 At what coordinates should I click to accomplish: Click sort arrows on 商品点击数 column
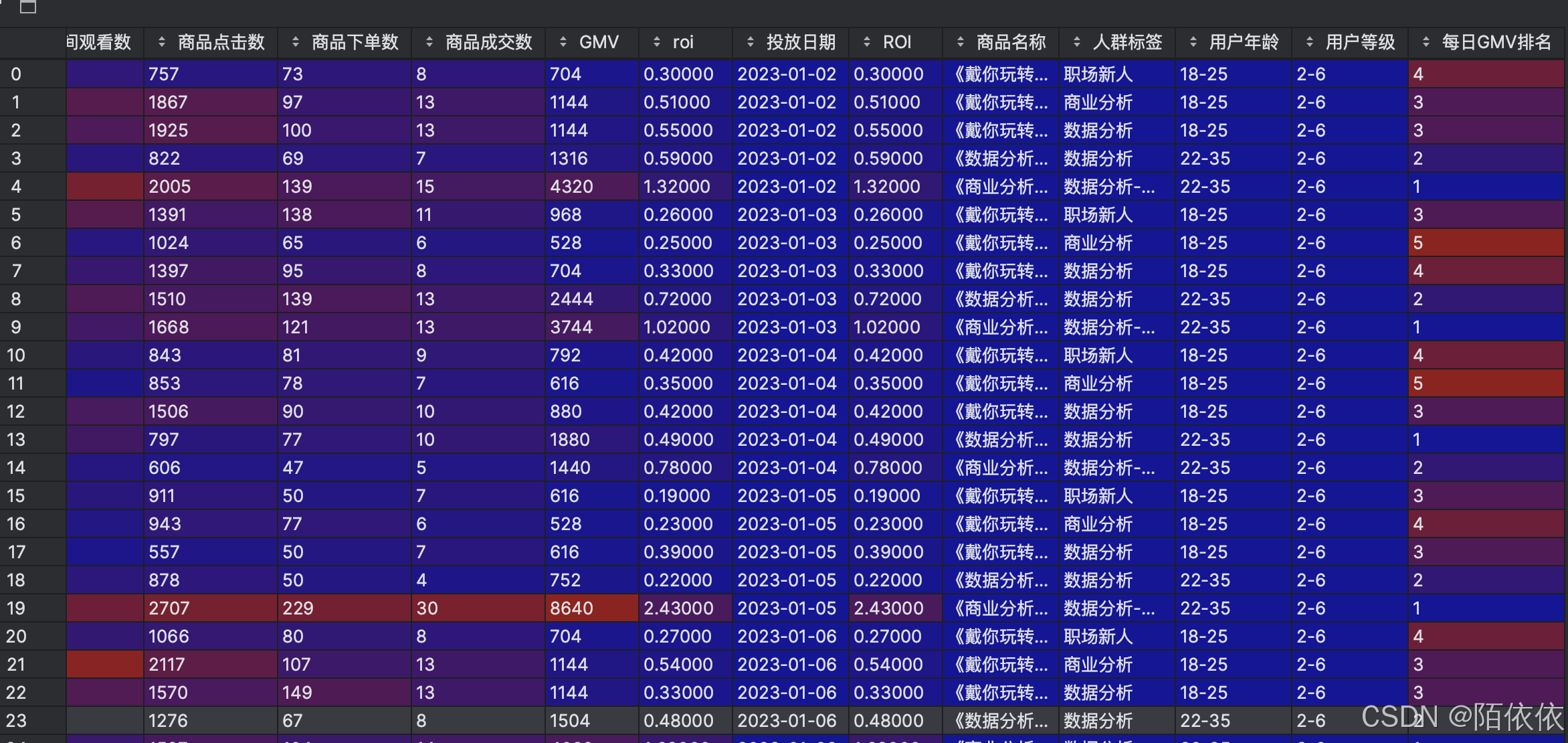(x=161, y=42)
